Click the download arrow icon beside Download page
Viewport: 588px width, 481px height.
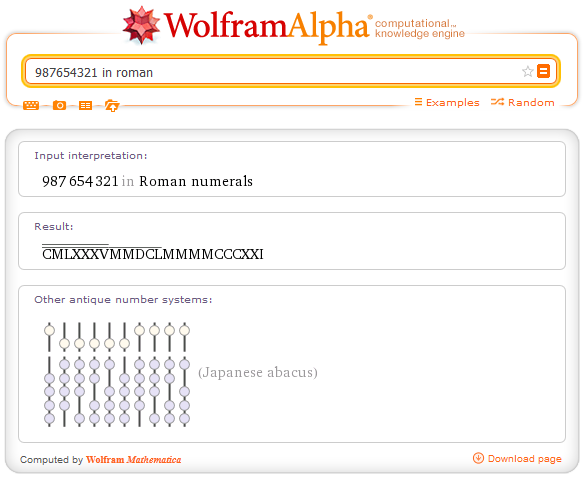[x=478, y=458]
